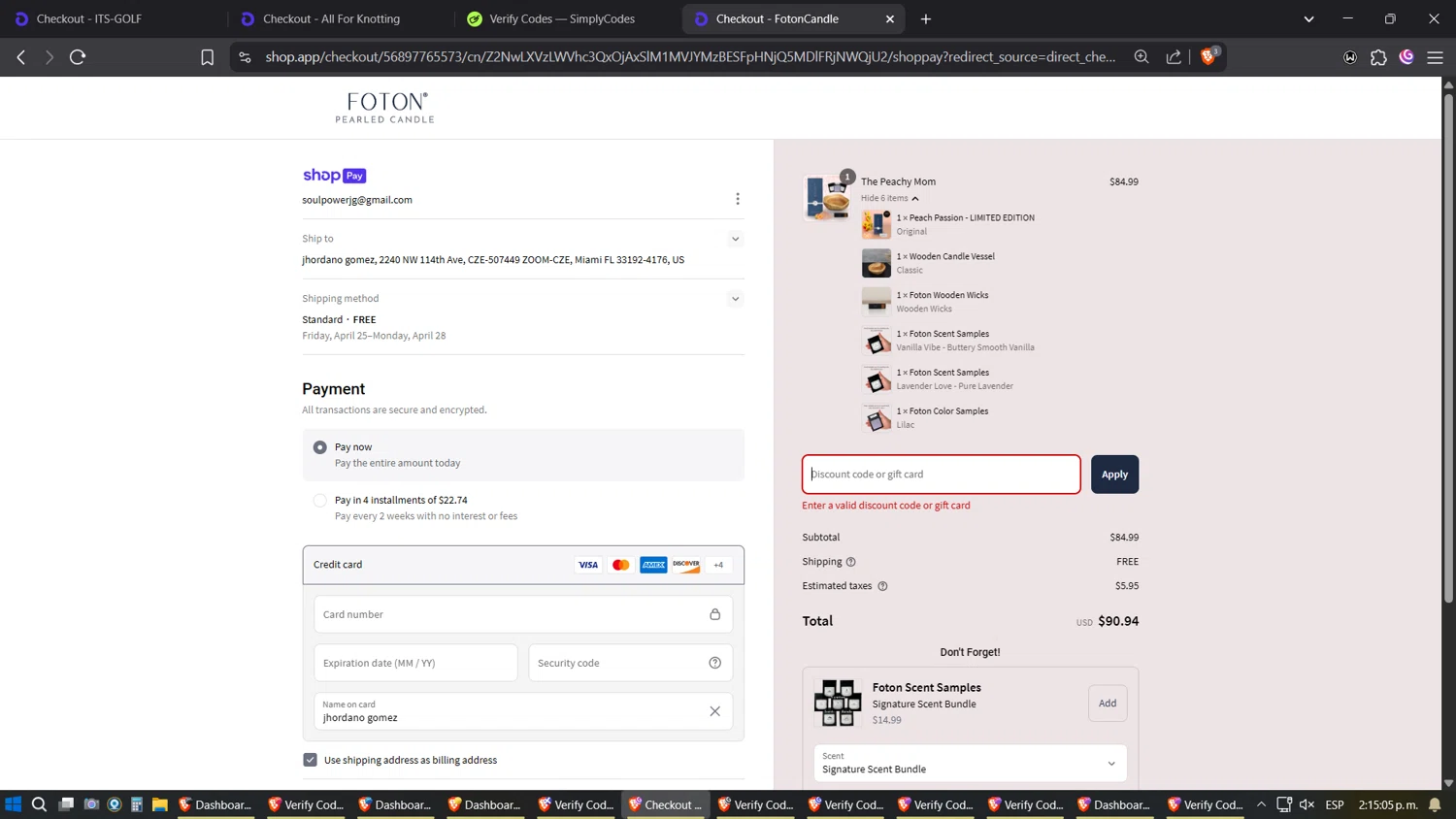The width and height of the screenshot is (1456, 819).
Task: Show shipping info help icon
Action: (851, 562)
